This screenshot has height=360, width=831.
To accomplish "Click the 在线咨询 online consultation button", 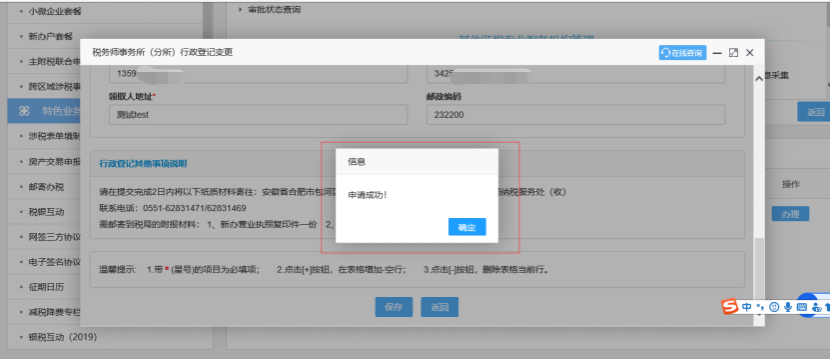I will tap(683, 52).
